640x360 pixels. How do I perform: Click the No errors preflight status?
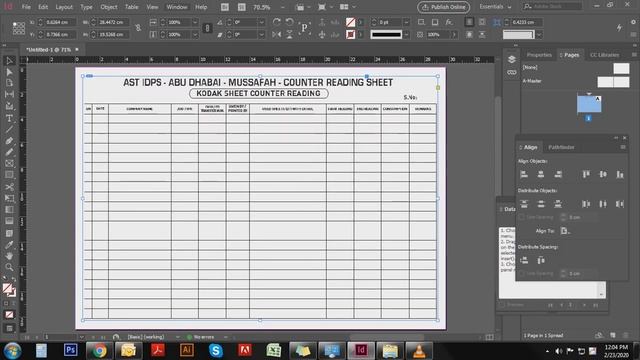(x=201, y=337)
